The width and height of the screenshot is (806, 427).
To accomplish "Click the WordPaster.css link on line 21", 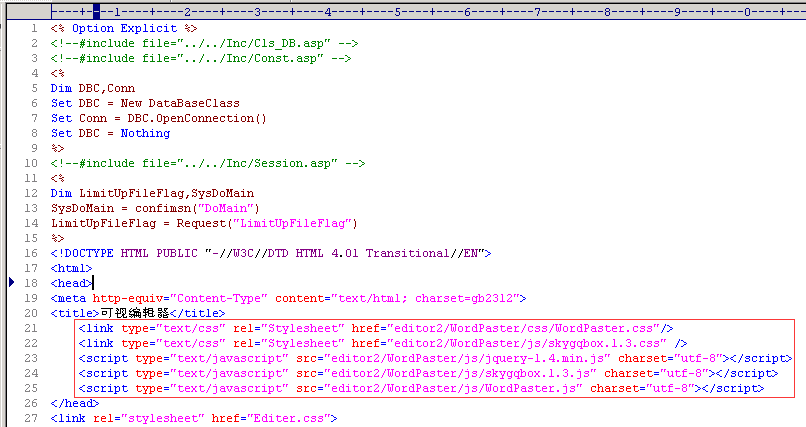I will tap(376, 328).
